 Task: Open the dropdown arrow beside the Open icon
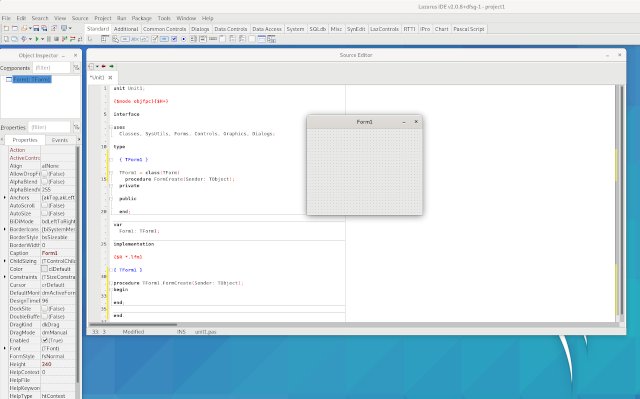(x=30, y=29)
